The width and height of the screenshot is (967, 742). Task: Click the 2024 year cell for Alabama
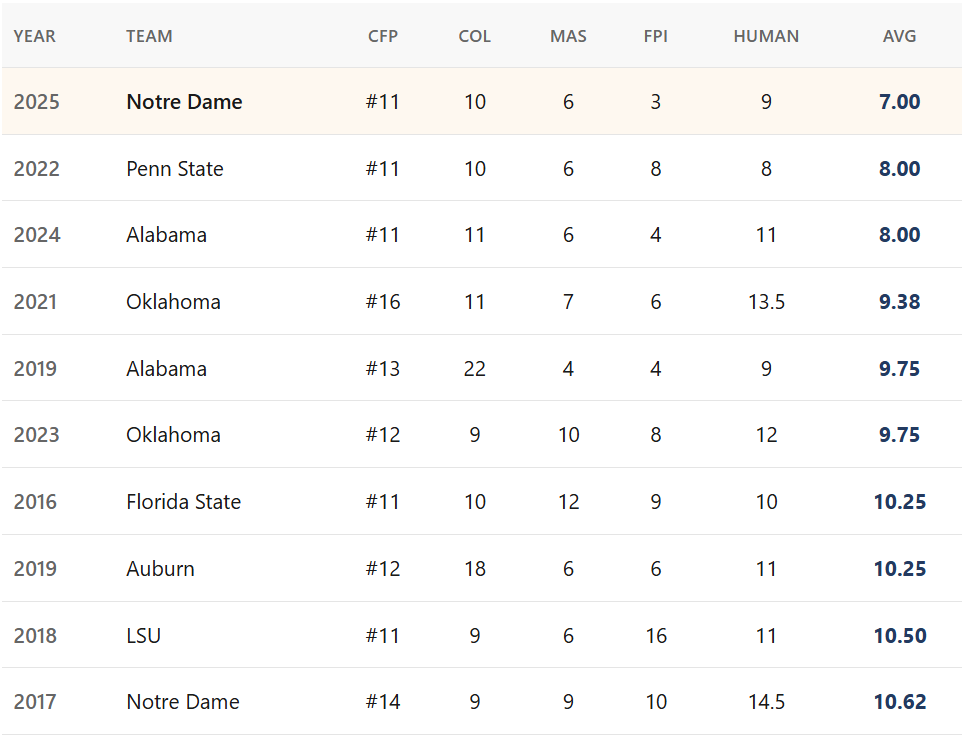coord(37,235)
